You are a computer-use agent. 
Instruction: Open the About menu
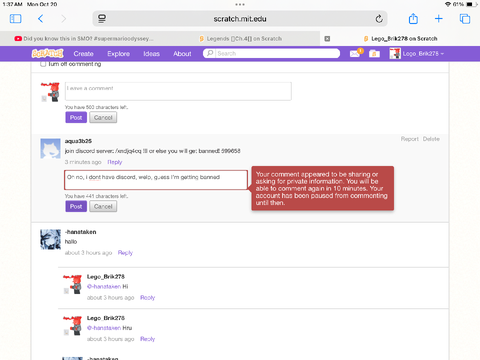pos(182,54)
